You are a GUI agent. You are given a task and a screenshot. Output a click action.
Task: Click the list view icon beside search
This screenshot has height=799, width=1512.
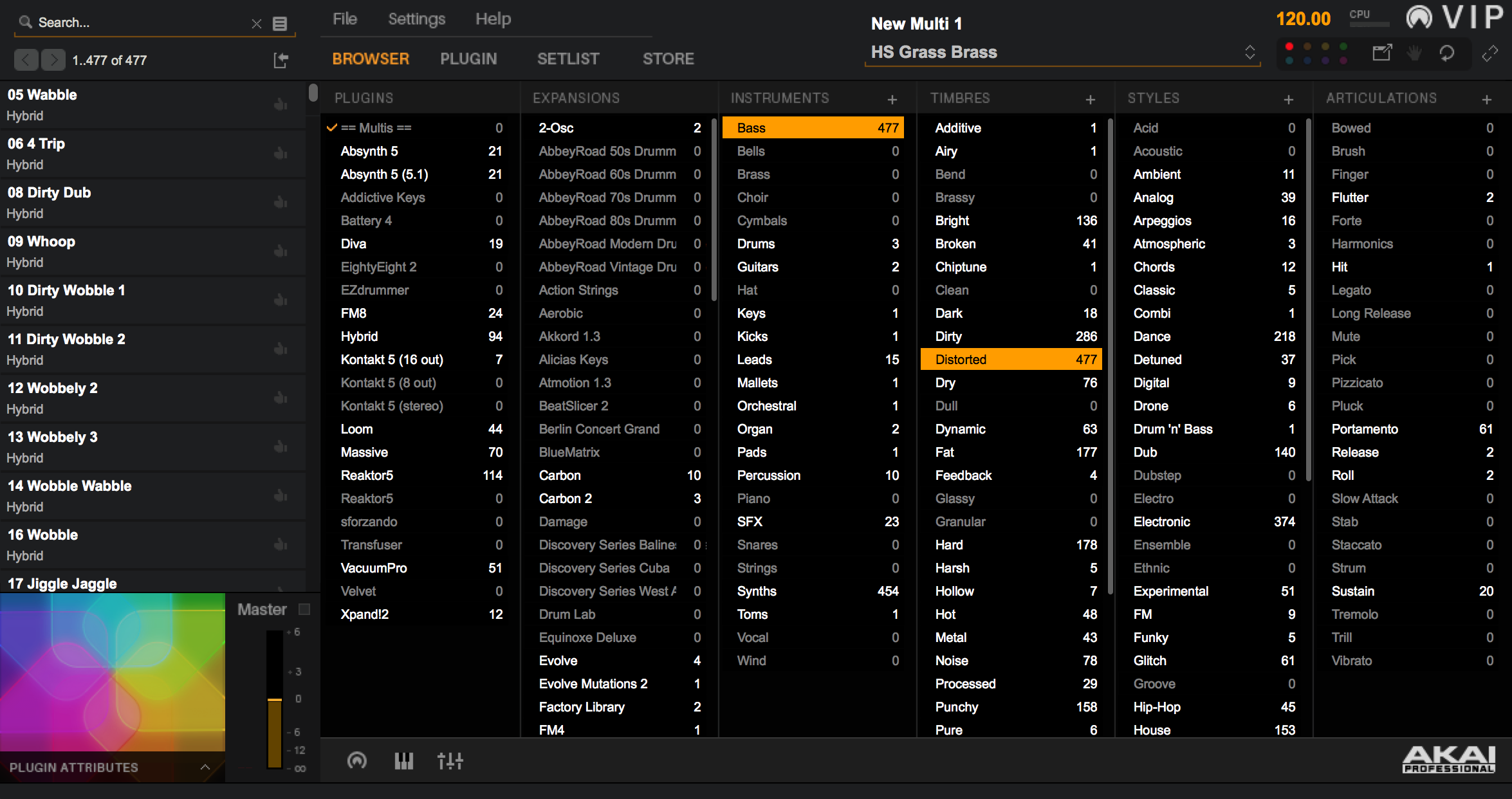coord(279,24)
